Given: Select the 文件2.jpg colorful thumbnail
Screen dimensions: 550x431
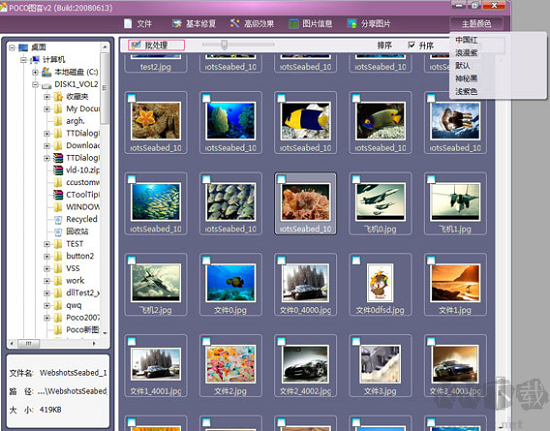Looking at the screenshot, I should pos(231,364).
